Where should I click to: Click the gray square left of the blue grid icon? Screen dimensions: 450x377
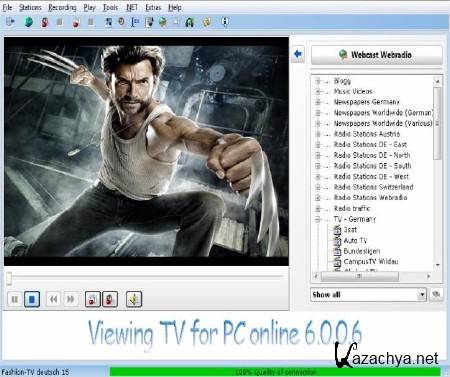coord(90,22)
